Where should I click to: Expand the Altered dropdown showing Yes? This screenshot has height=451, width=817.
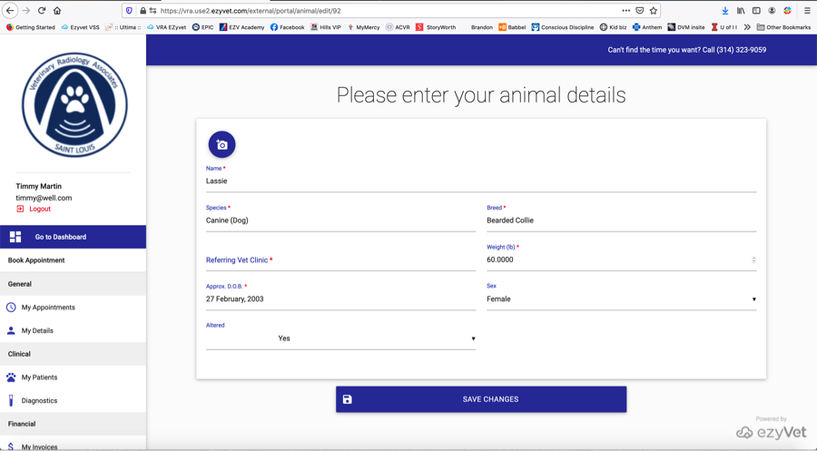340,338
